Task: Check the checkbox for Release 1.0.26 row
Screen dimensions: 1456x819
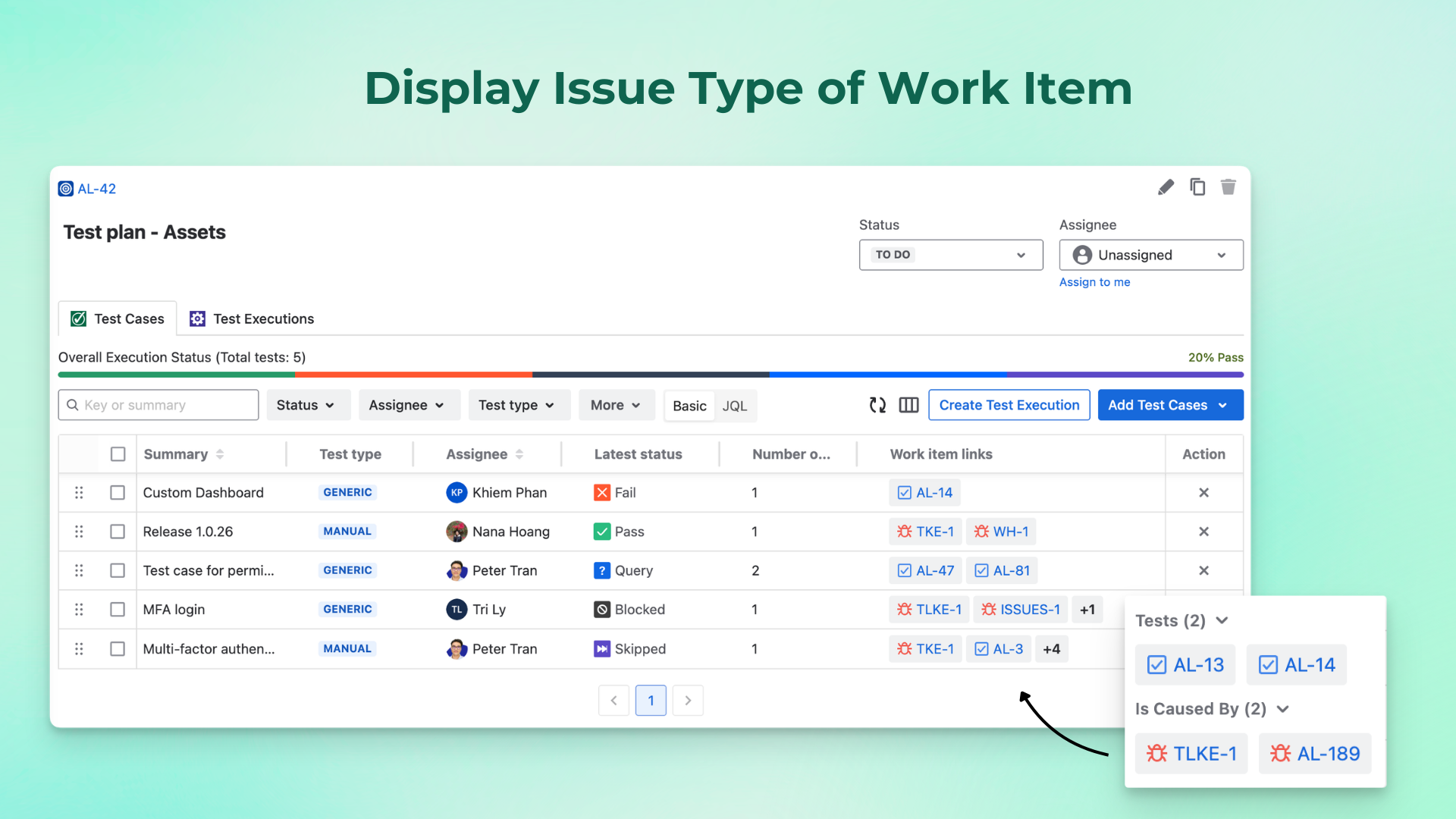Action: pyautogui.click(x=118, y=532)
